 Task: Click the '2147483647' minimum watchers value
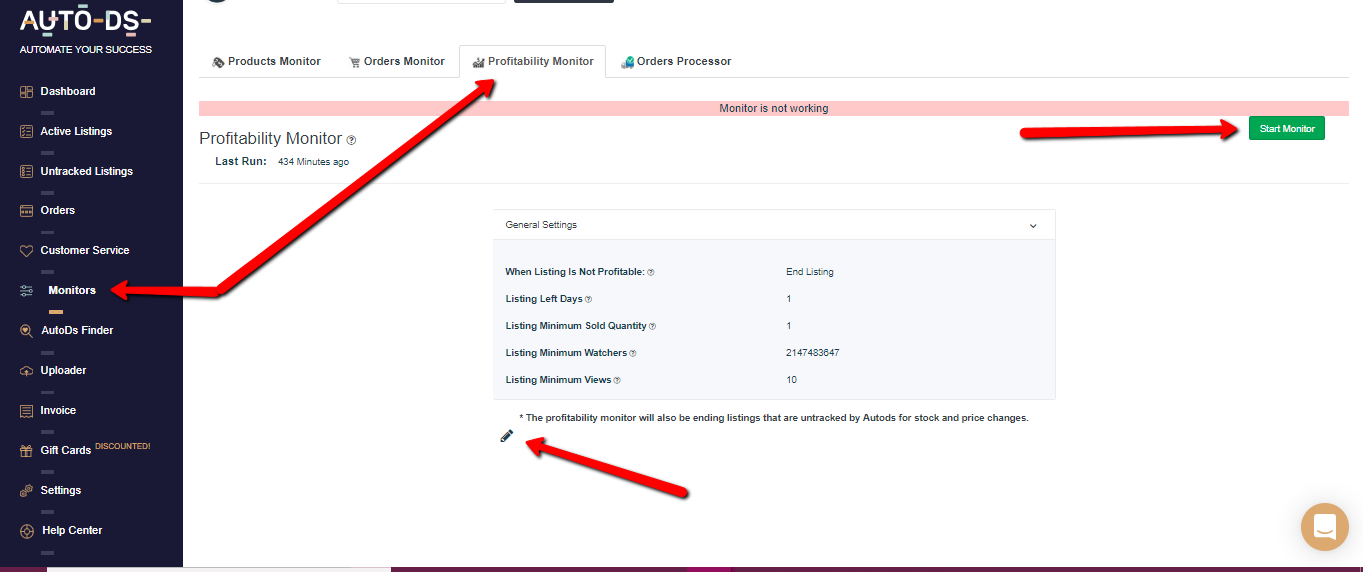(813, 353)
